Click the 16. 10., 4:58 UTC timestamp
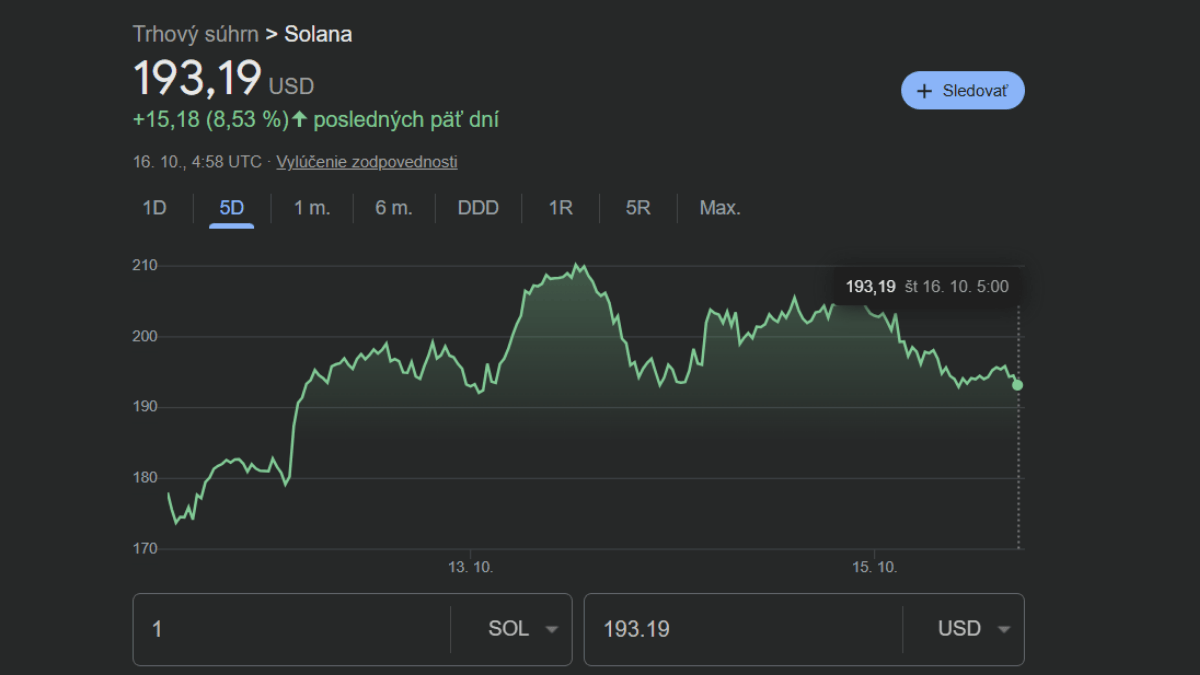The image size is (1200, 675). (197, 162)
